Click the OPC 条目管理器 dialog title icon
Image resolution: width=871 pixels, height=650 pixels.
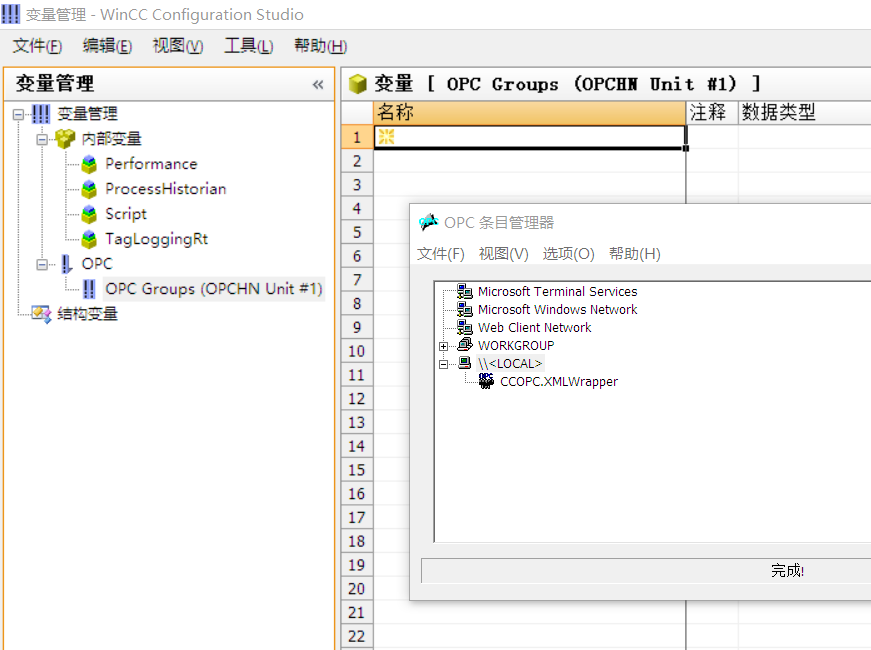428,223
